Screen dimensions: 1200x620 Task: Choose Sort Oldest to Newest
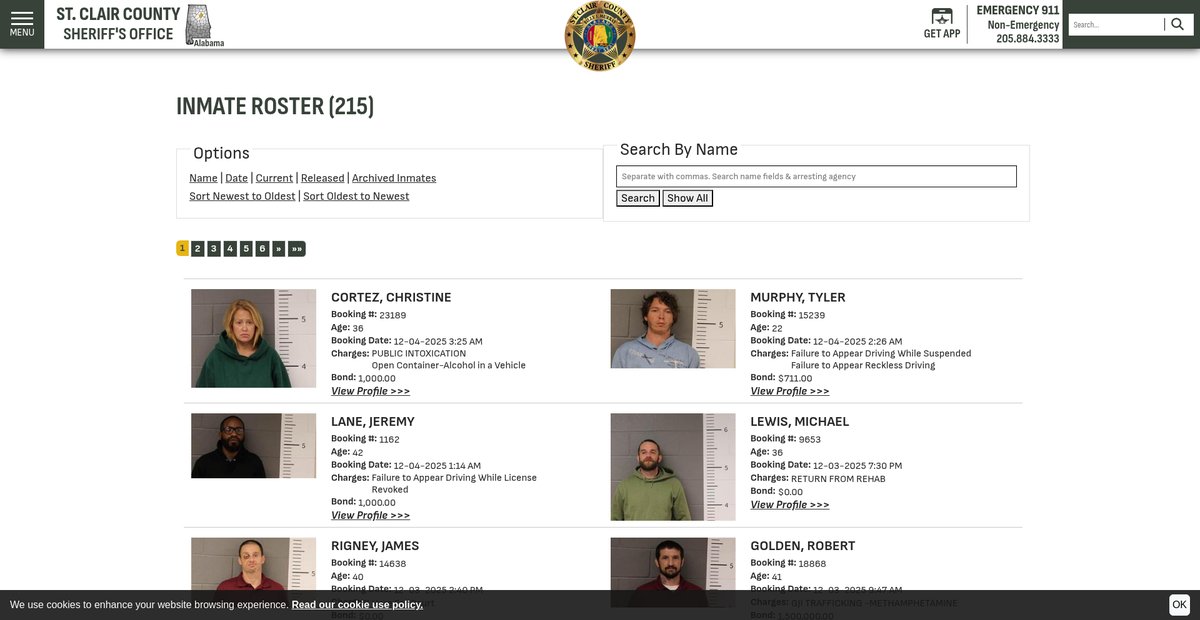point(356,196)
